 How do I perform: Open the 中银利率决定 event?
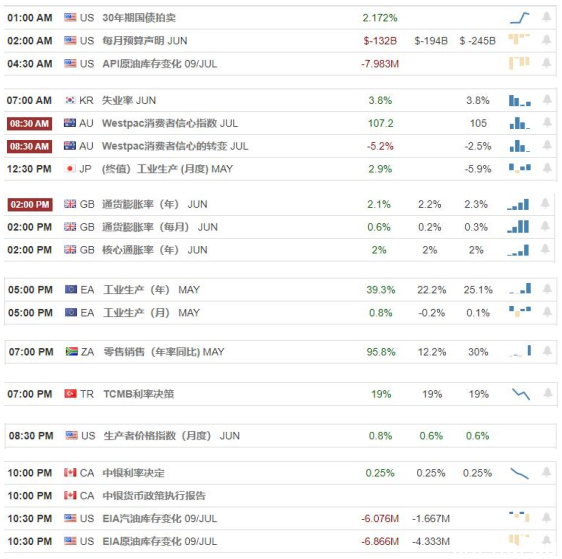134,473
